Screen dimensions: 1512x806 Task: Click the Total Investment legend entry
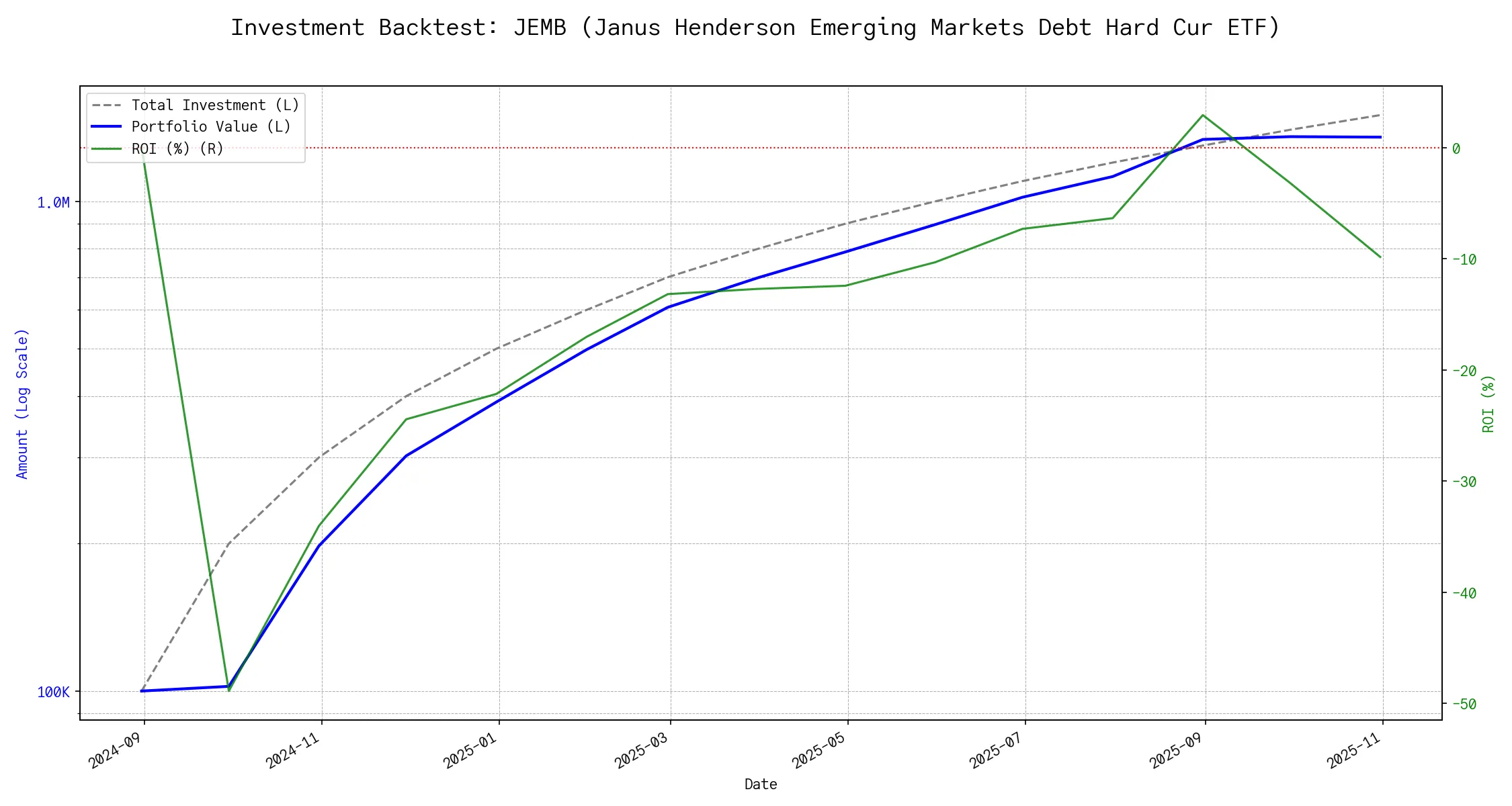[215, 105]
